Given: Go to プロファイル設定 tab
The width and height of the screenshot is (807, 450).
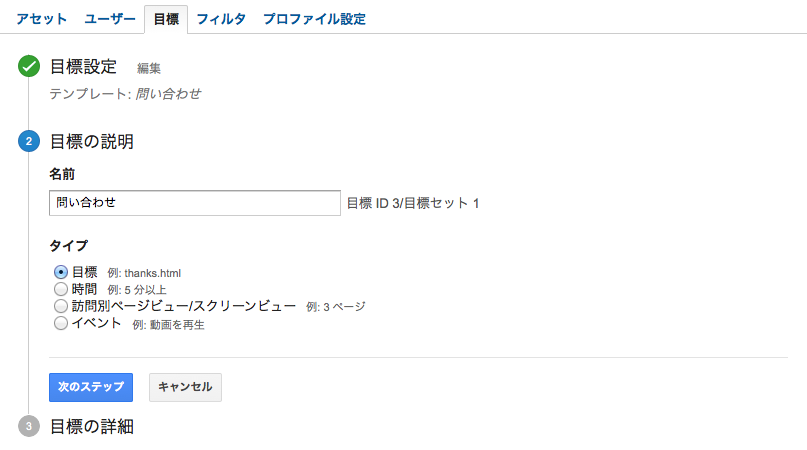Looking at the screenshot, I should [x=314, y=19].
